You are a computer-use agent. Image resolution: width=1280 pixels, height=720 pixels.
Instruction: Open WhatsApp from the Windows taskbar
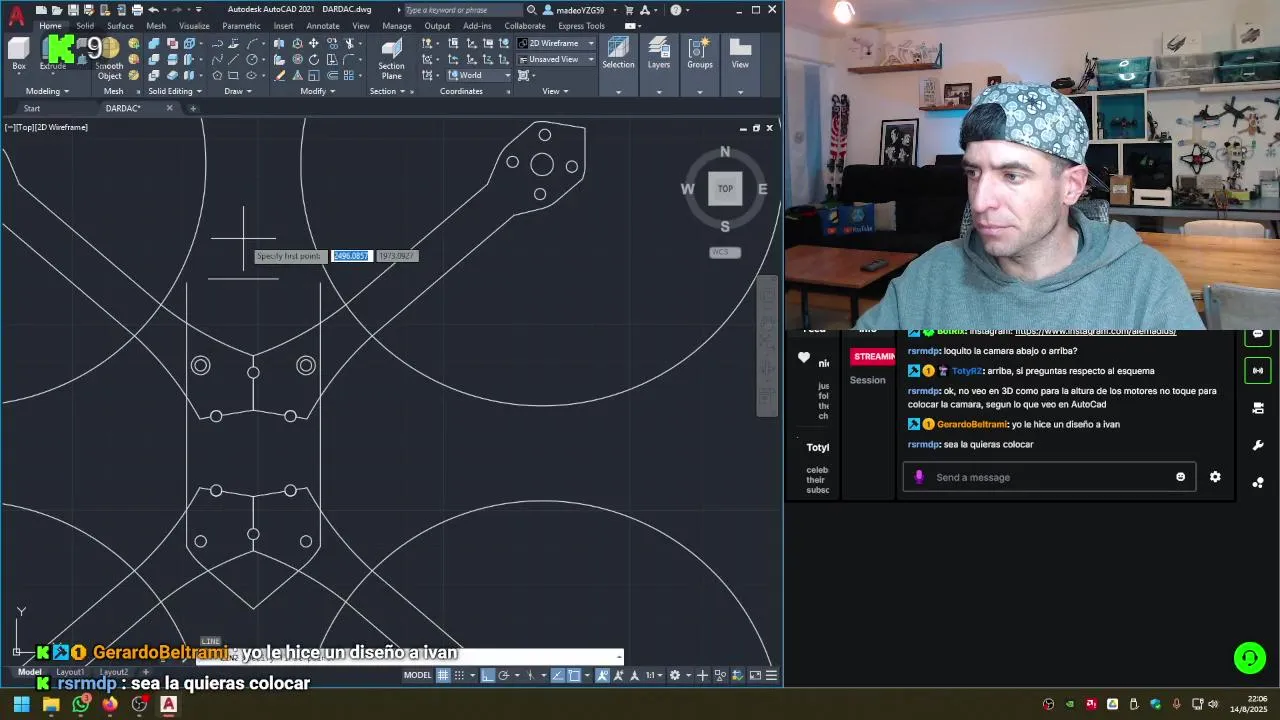(80, 704)
